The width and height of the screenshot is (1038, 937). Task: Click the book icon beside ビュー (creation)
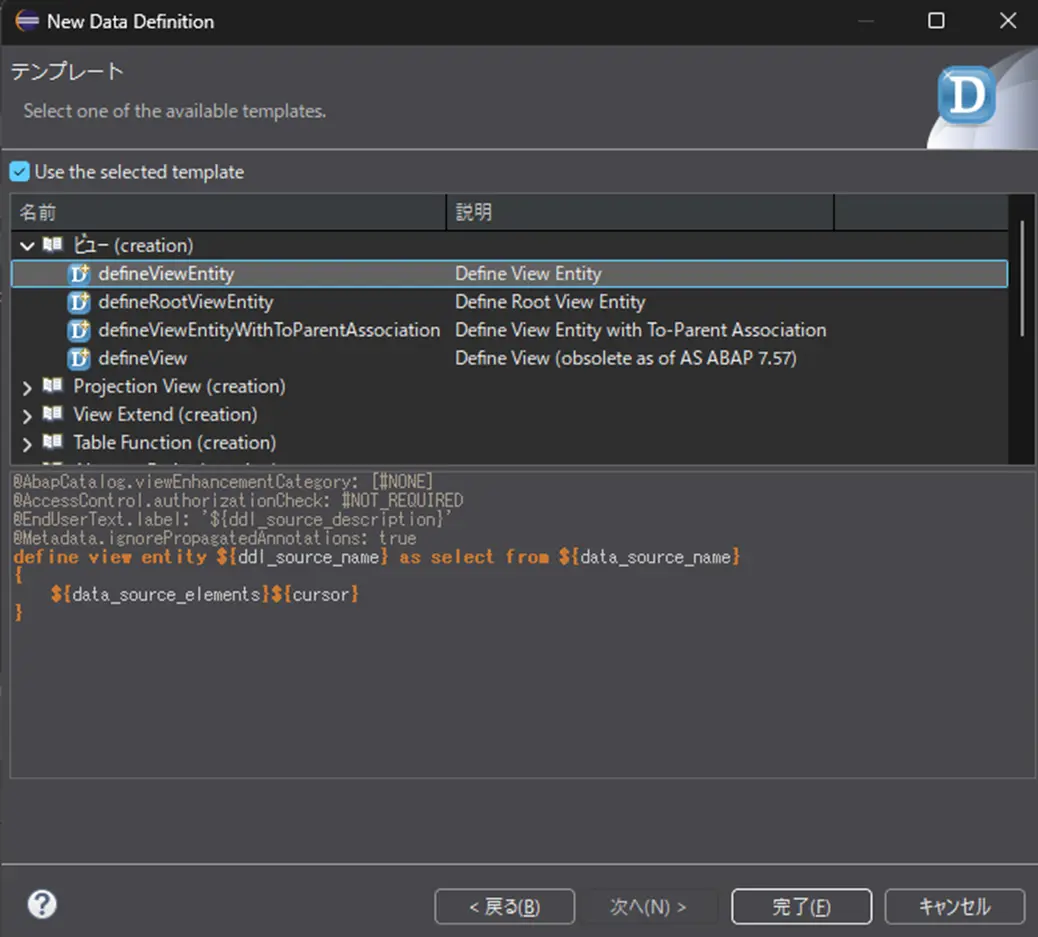[52, 244]
